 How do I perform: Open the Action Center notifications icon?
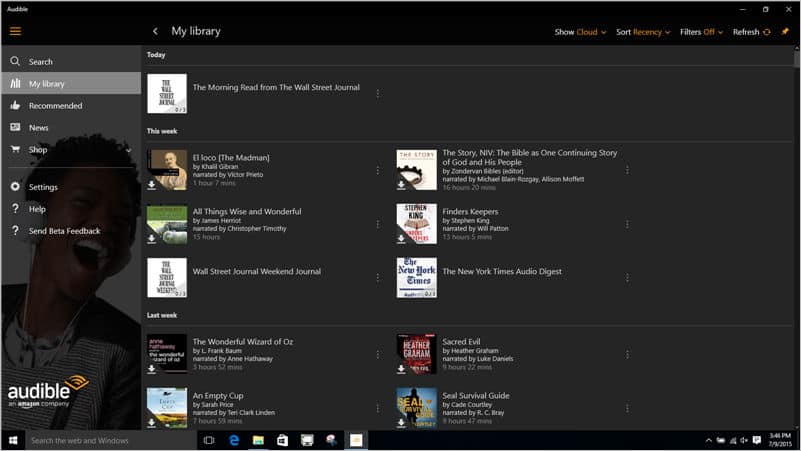click(757, 440)
